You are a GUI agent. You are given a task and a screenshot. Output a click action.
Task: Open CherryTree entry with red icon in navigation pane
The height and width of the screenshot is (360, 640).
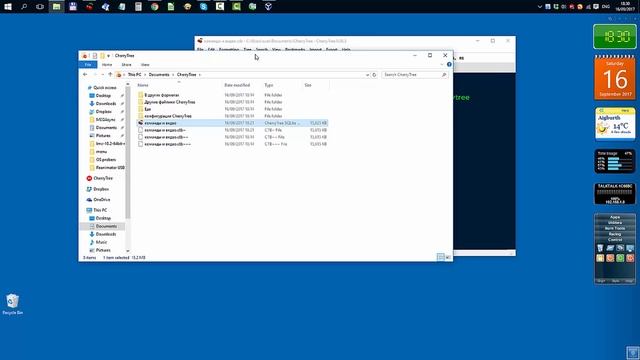(x=102, y=178)
